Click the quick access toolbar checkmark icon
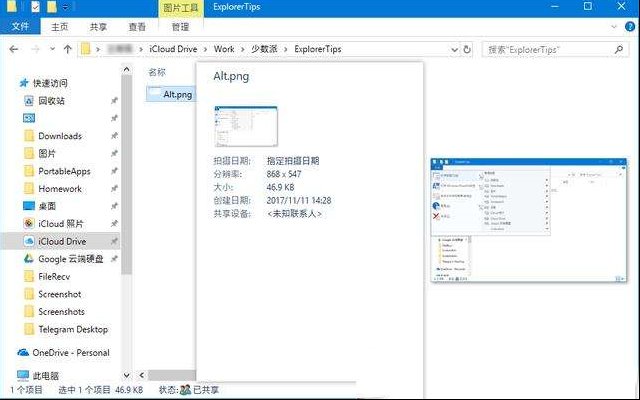Screen dimensions: 640x400 tap(36, 7)
